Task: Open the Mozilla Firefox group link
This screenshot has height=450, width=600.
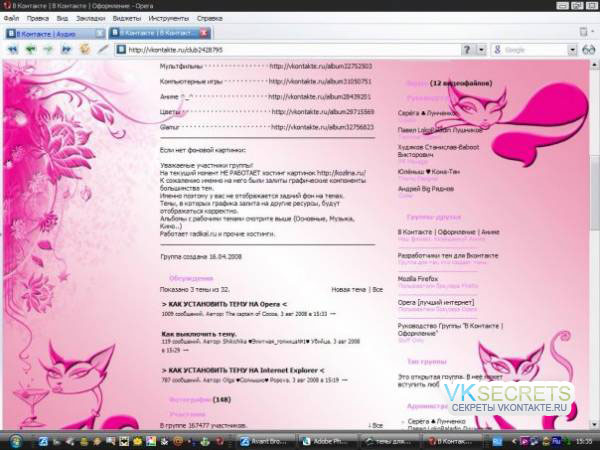Action: coord(418,279)
